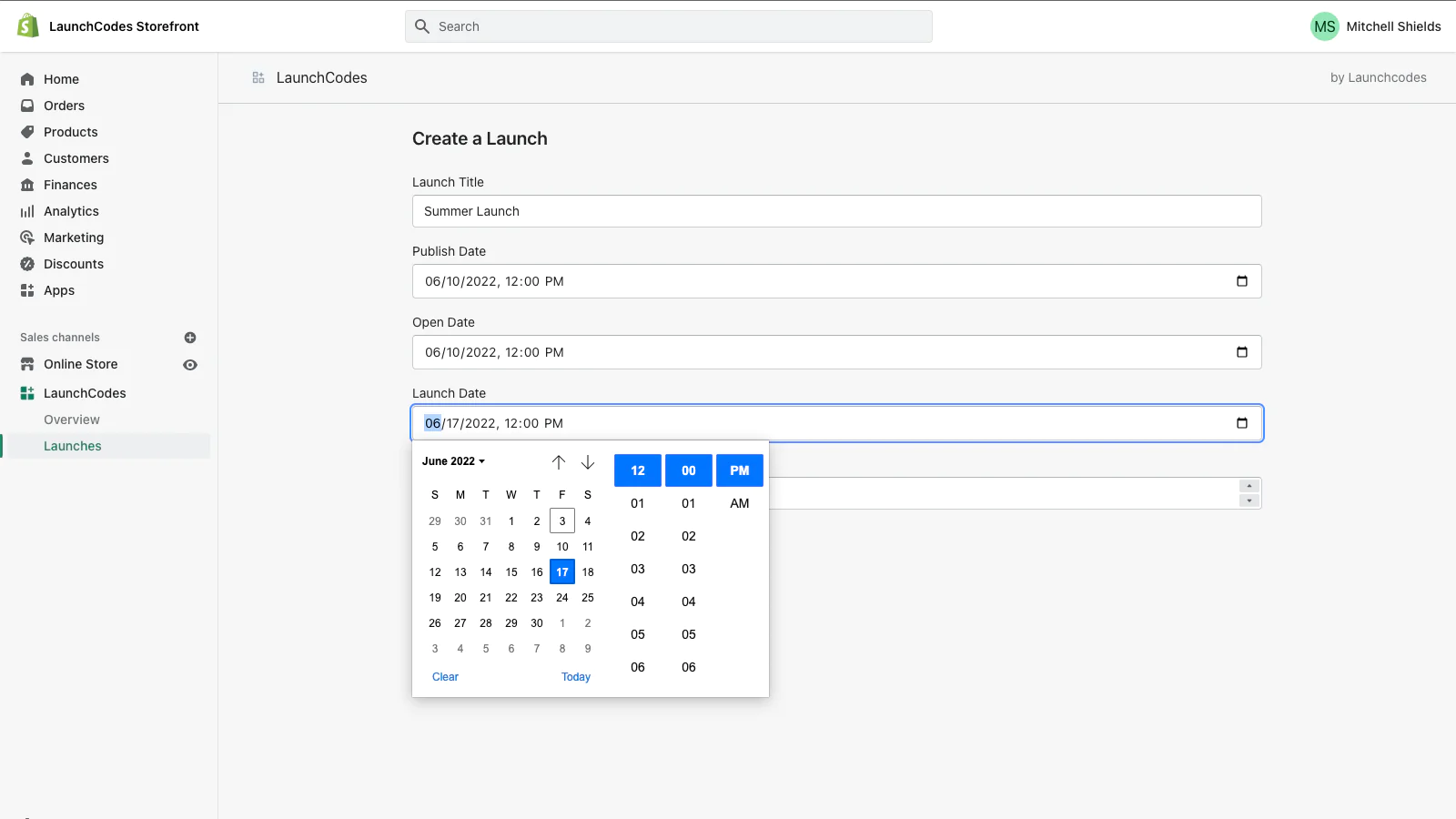Select June 24 in calendar

click(x=562, y=598)
